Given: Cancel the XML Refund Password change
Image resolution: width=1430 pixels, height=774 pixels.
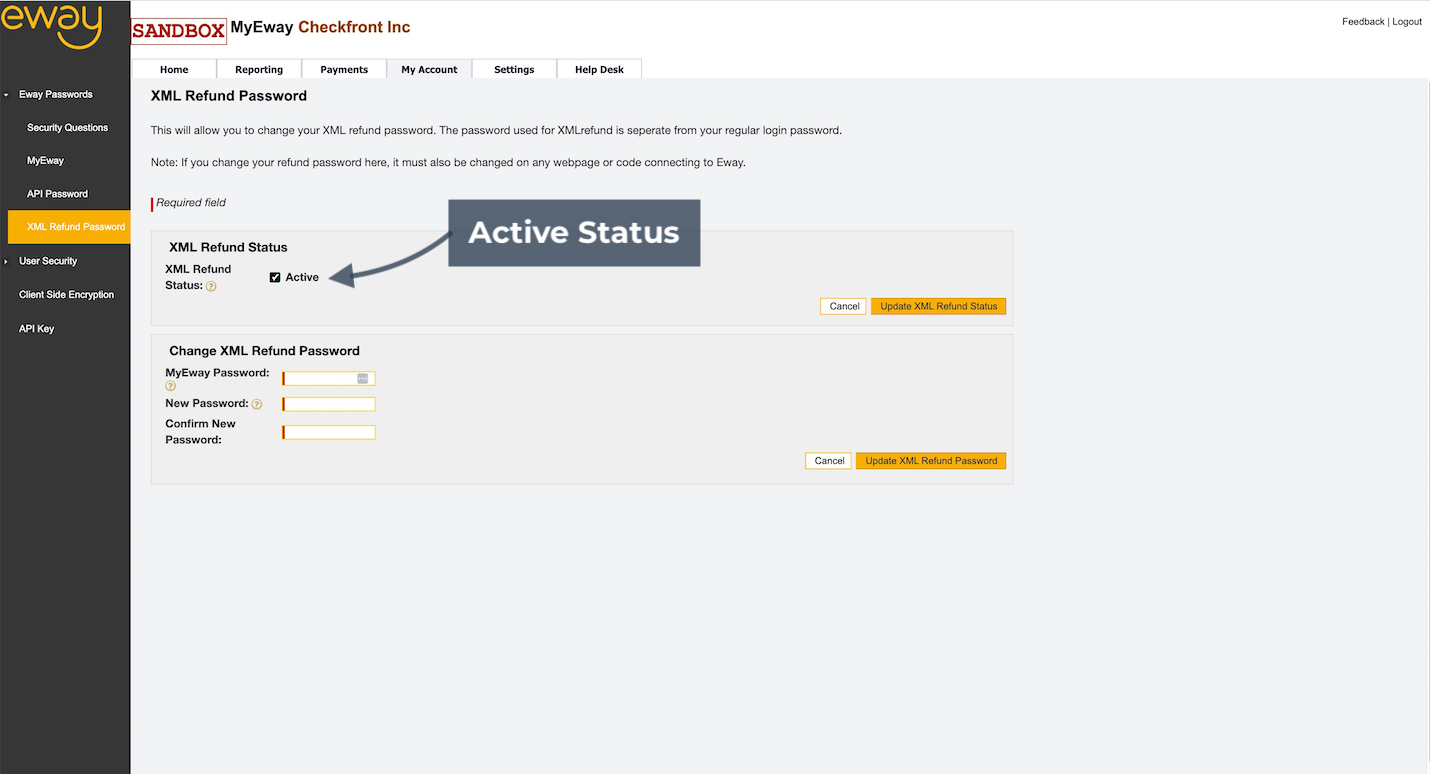Looking at the screenshot, I should [829, 461].
